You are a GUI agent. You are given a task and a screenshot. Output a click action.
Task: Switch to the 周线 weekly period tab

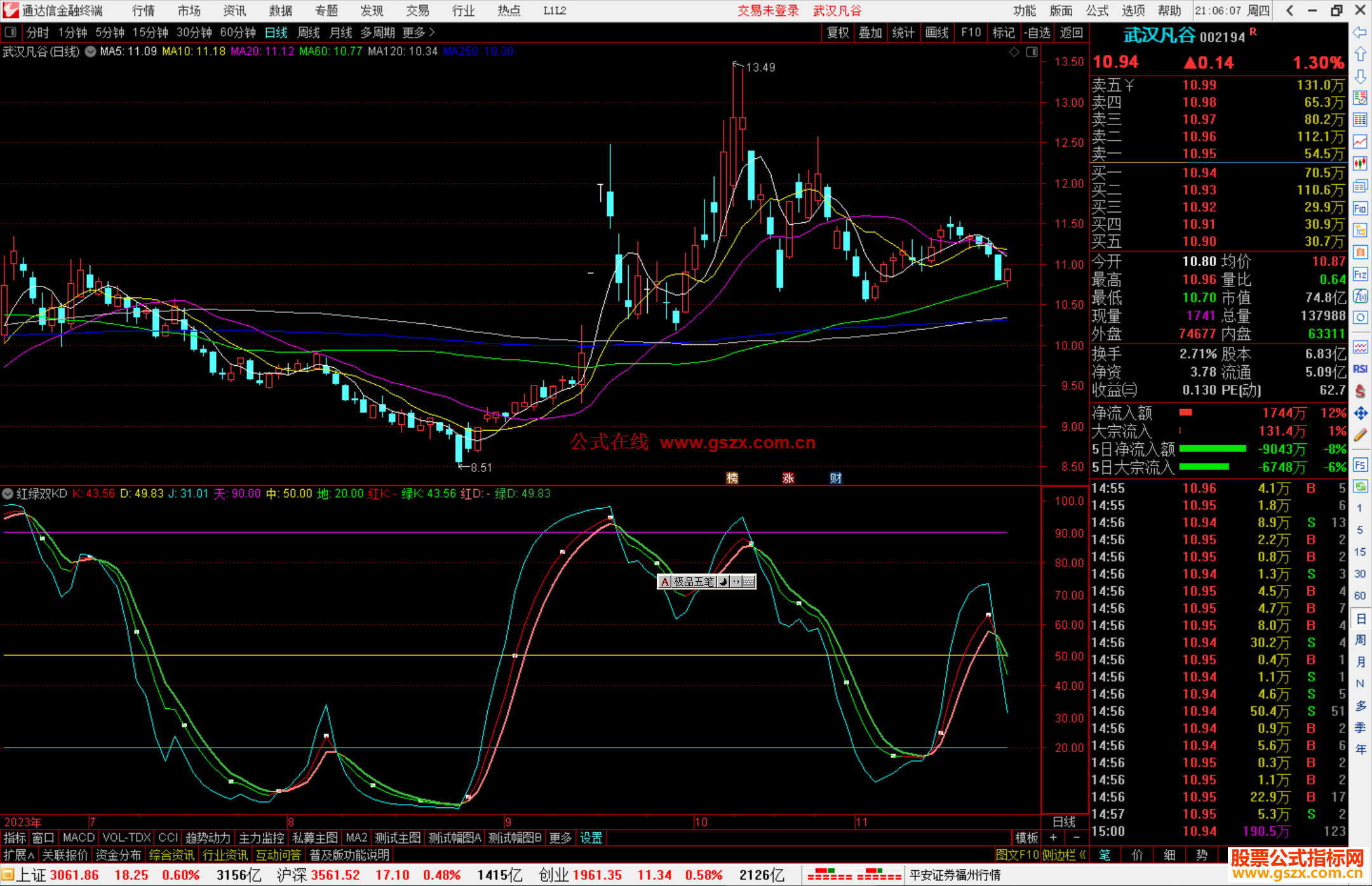pos(309,32)
